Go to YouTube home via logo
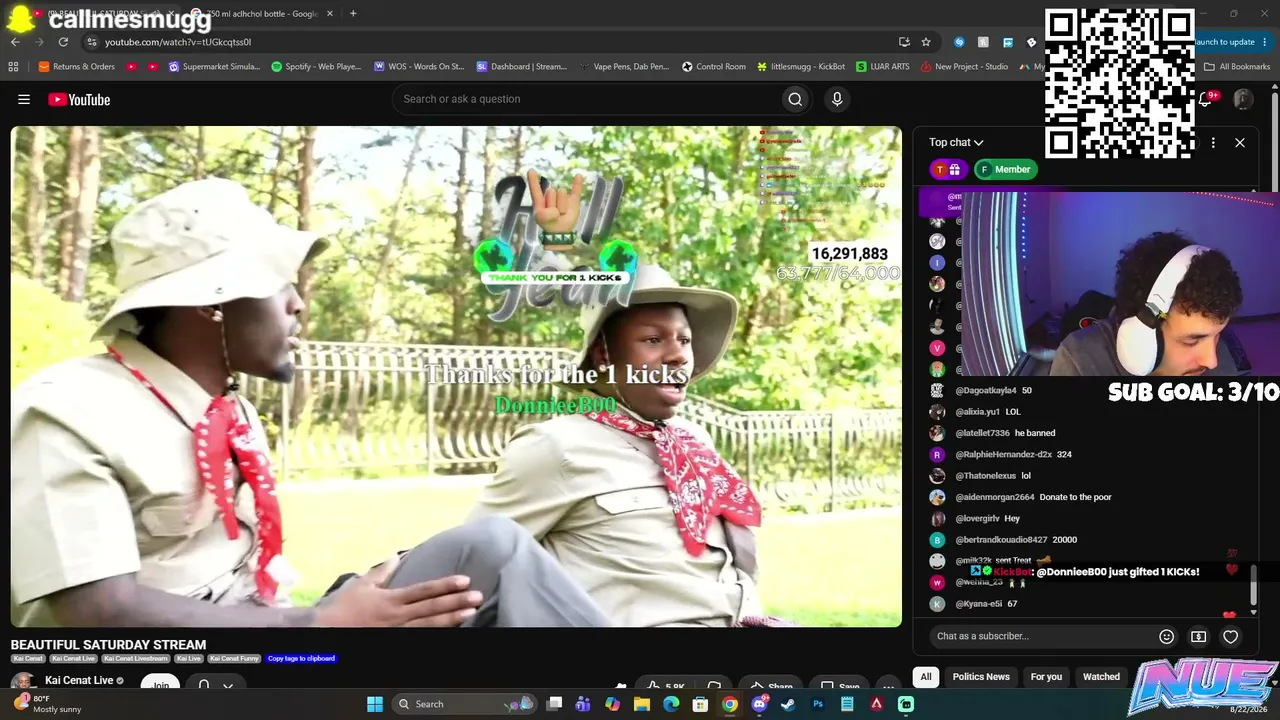Screen dimensions: 1280x720 coord(79,99)
